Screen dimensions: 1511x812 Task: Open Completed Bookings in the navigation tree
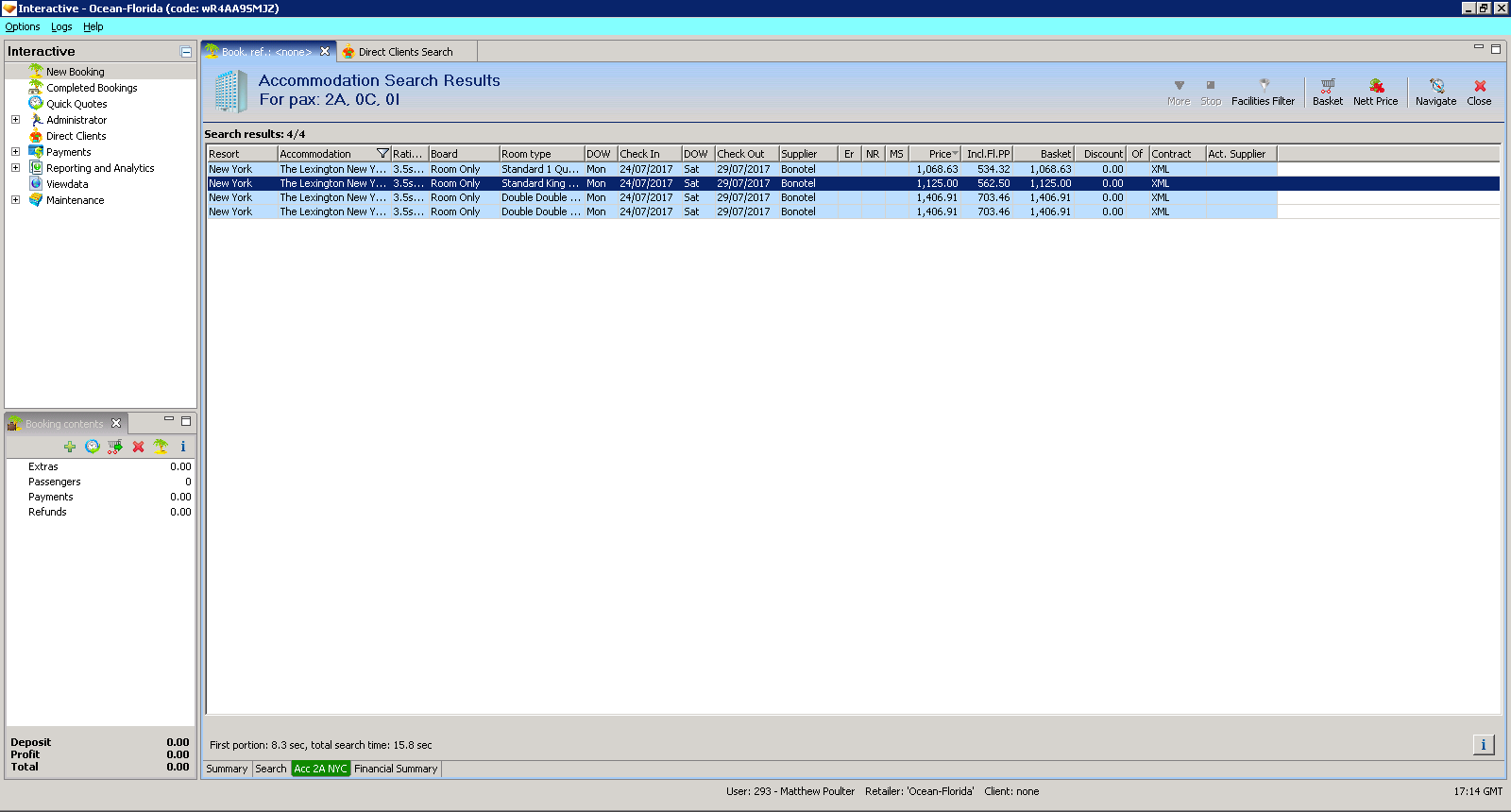[x=92, y=88]
